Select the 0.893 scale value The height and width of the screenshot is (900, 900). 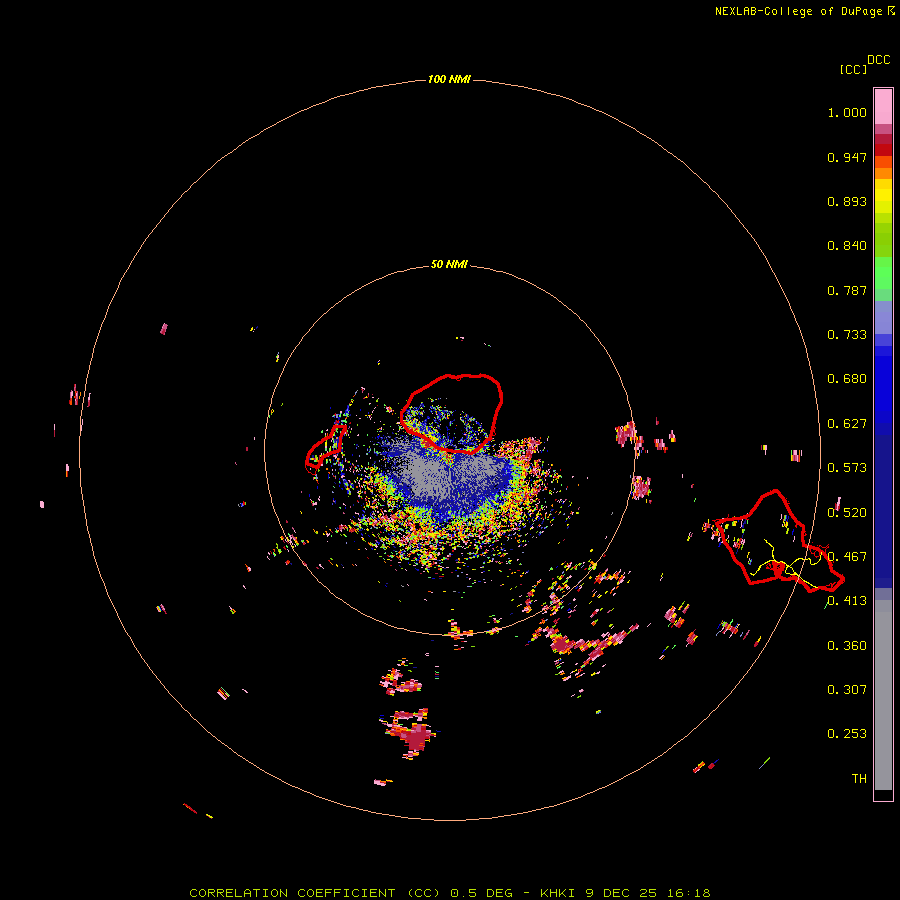pyautogui.click(x=847, y=201)
